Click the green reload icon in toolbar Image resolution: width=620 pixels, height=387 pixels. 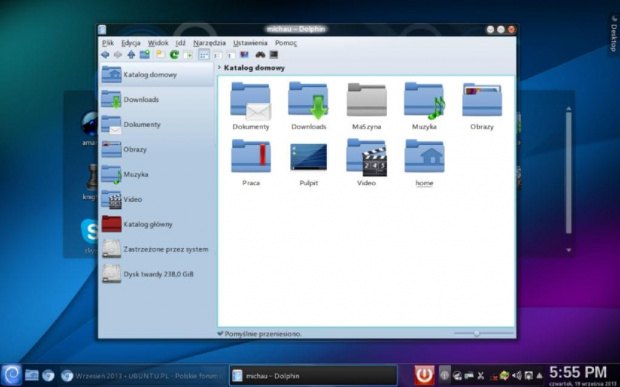(x=174, y=55)
